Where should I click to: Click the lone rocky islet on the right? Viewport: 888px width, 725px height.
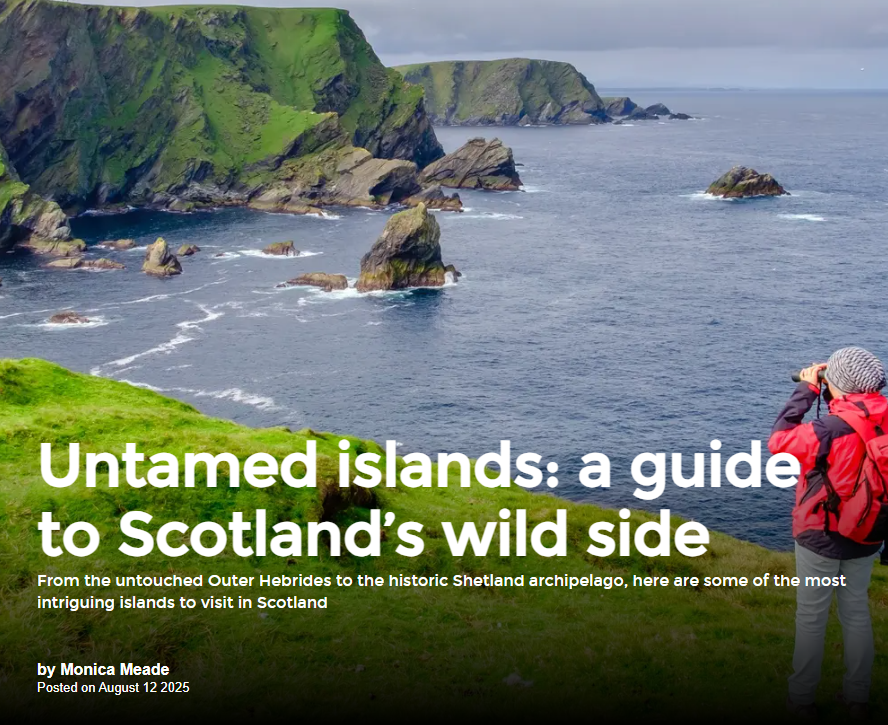click(x=746, y=182)
